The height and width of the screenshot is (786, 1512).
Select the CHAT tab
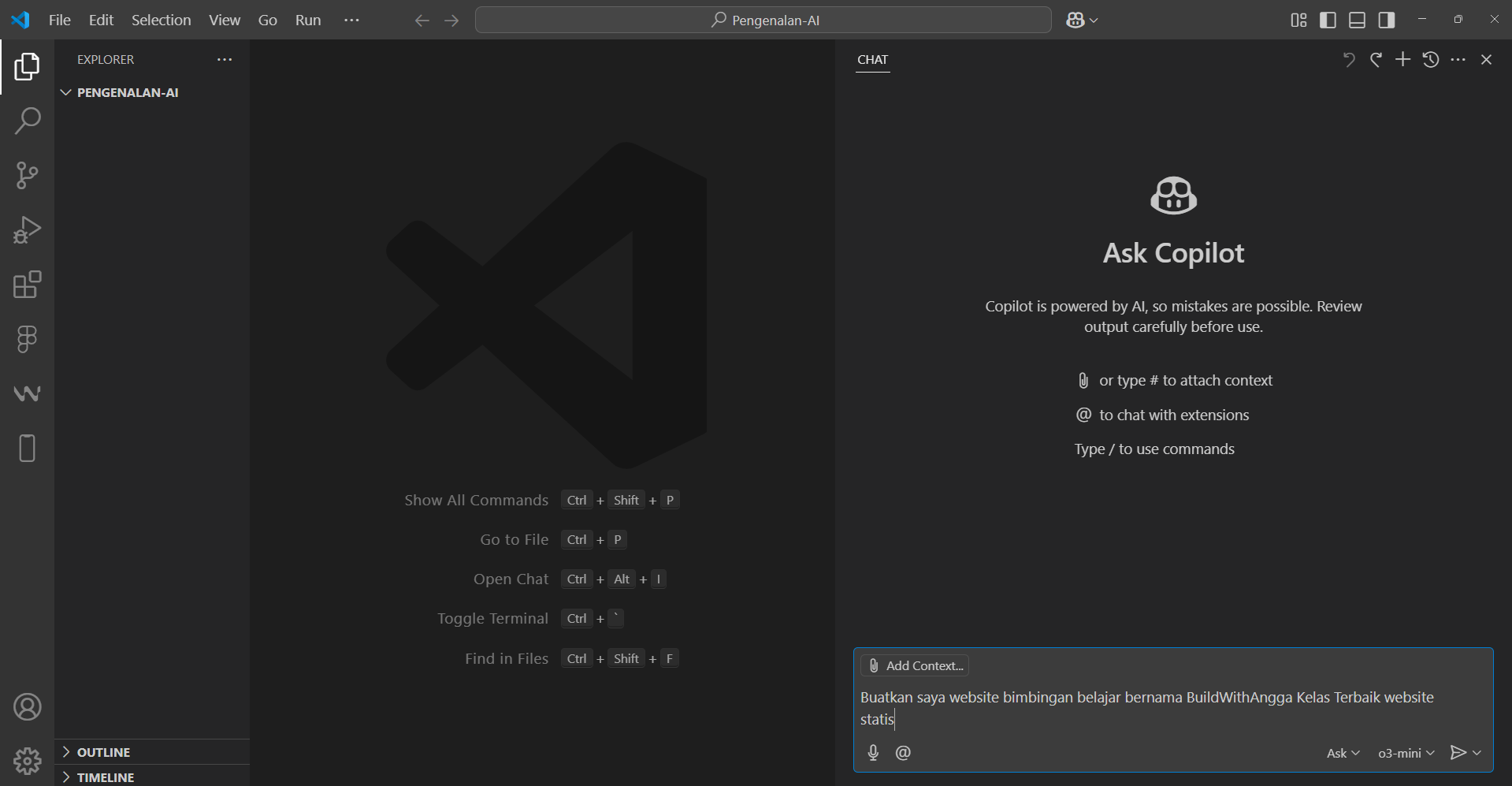[872, 60]
